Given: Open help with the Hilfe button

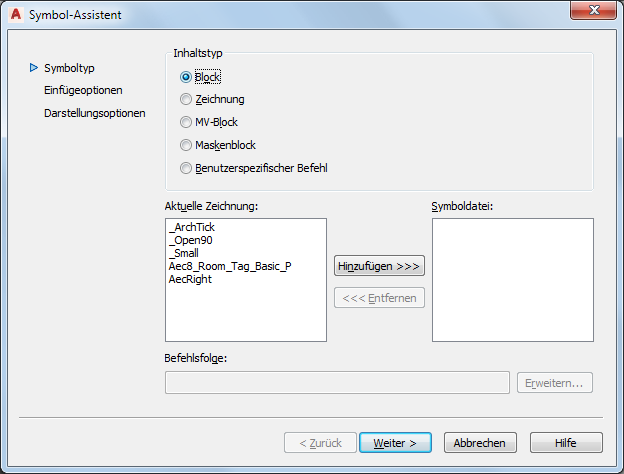Looking at the screenshot, I should coord(566,442).
